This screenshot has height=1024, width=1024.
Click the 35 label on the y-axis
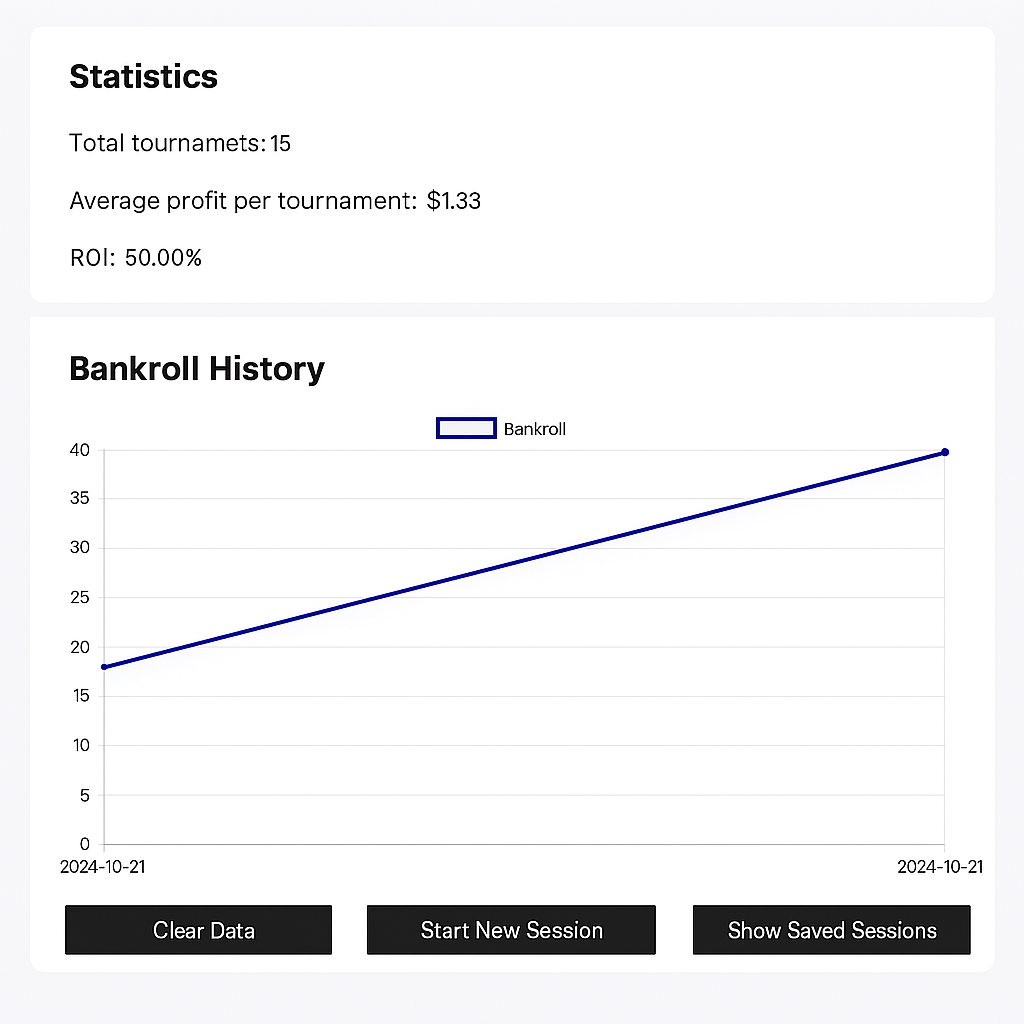[x=80, y=499]
